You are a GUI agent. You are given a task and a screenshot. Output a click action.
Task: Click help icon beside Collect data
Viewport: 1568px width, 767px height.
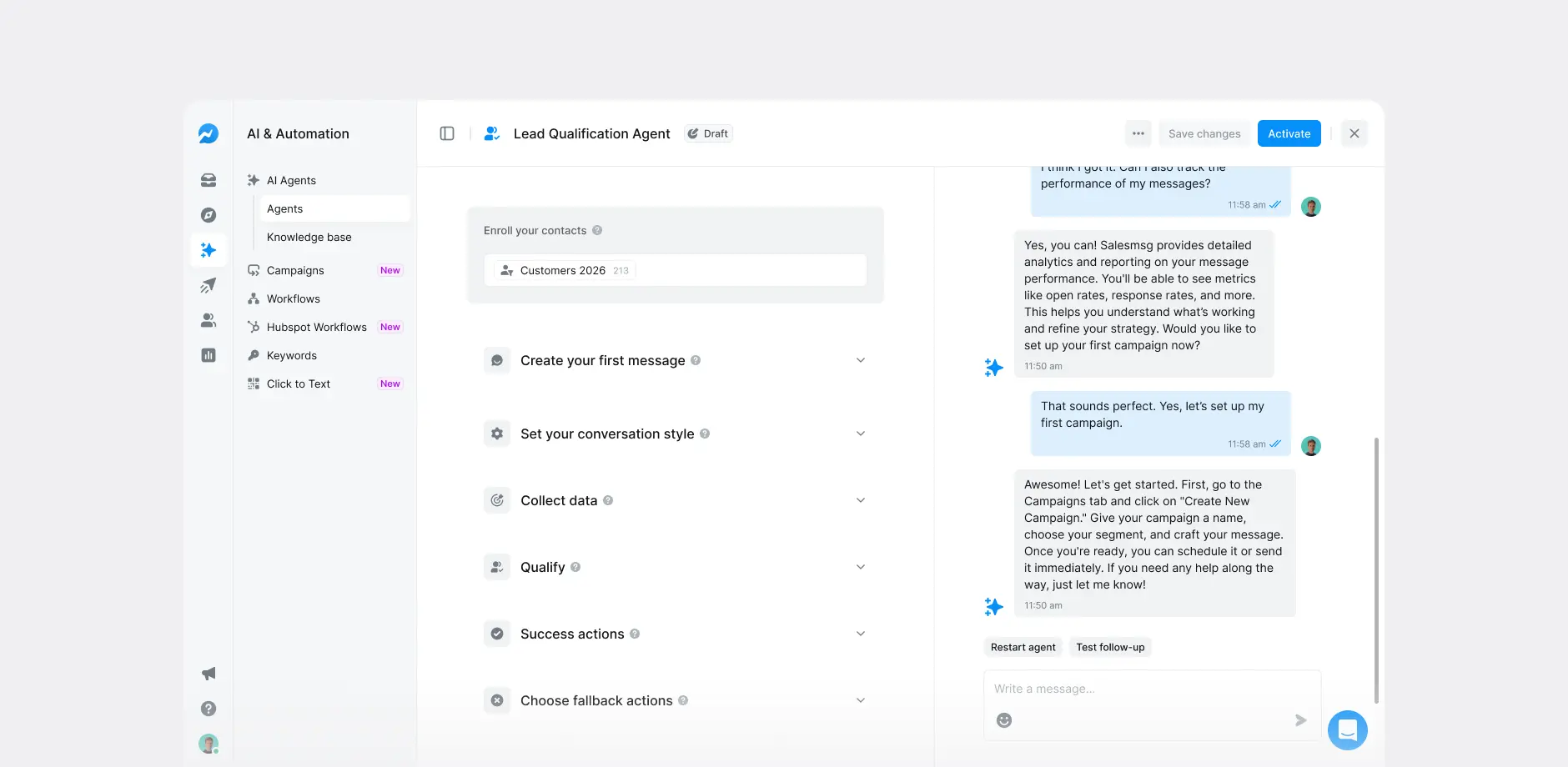(608, 500)
